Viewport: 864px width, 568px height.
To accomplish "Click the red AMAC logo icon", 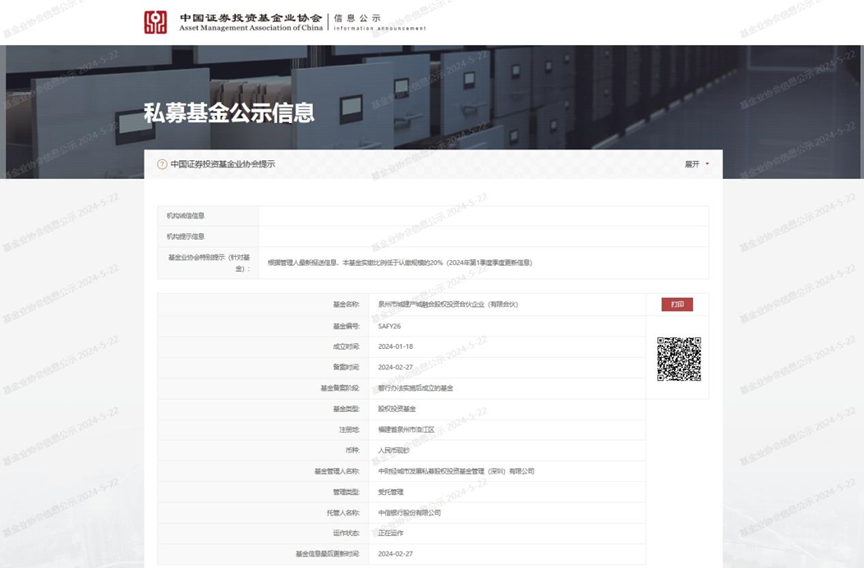I will (x=155, y=22).
